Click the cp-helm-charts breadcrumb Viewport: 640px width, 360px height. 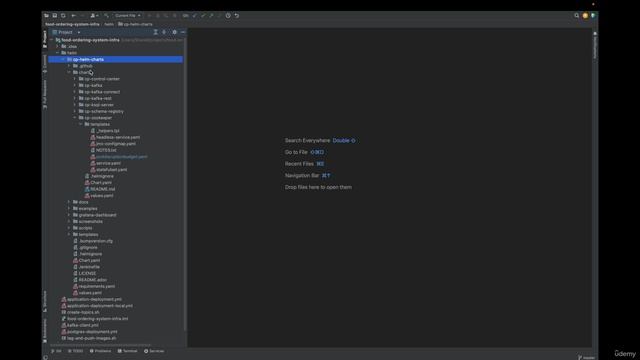pos(136,24)
